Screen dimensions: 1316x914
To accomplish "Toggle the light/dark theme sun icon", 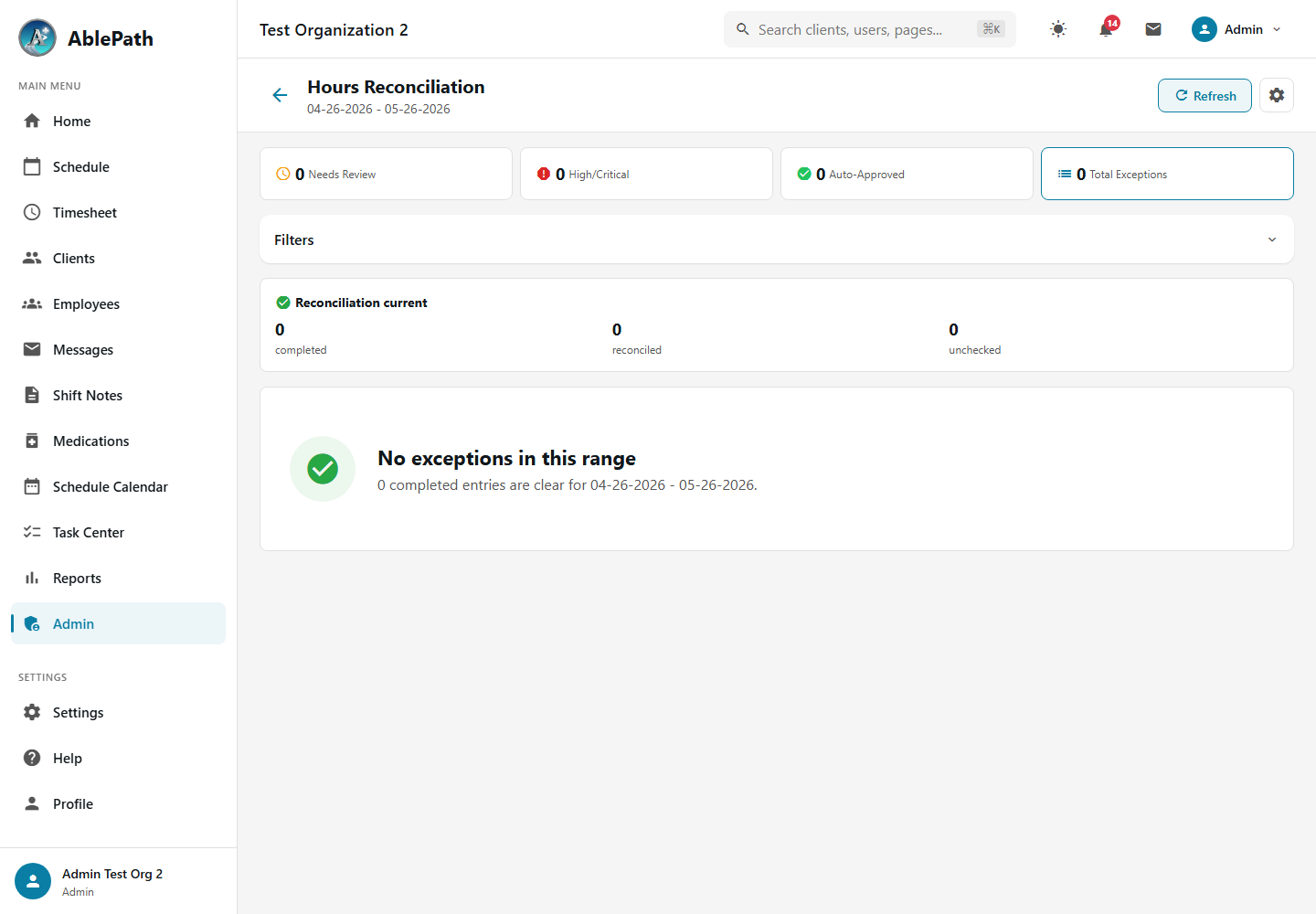I will point(1058,29).
